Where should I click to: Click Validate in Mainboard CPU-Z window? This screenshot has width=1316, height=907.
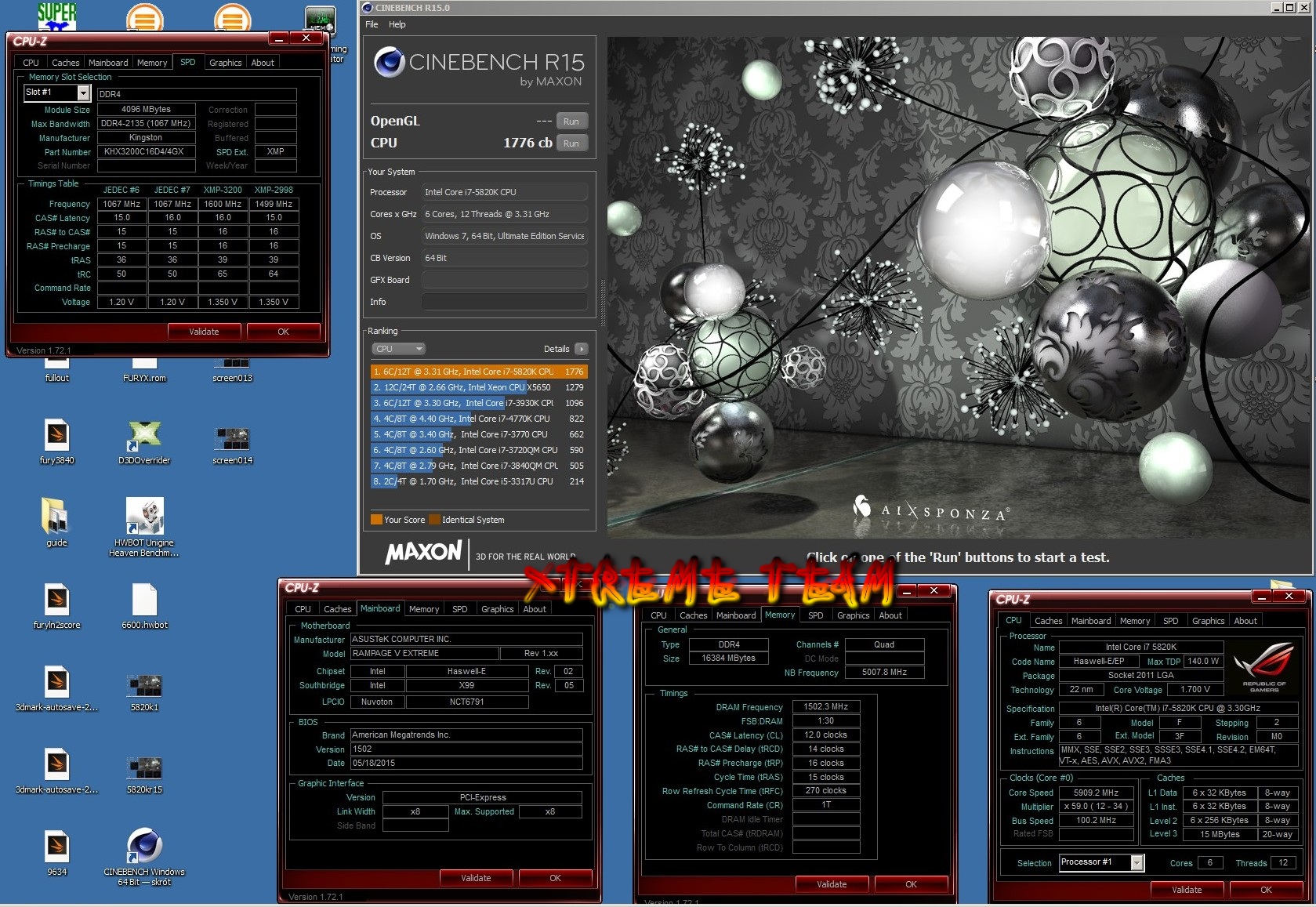click(476, 878)
